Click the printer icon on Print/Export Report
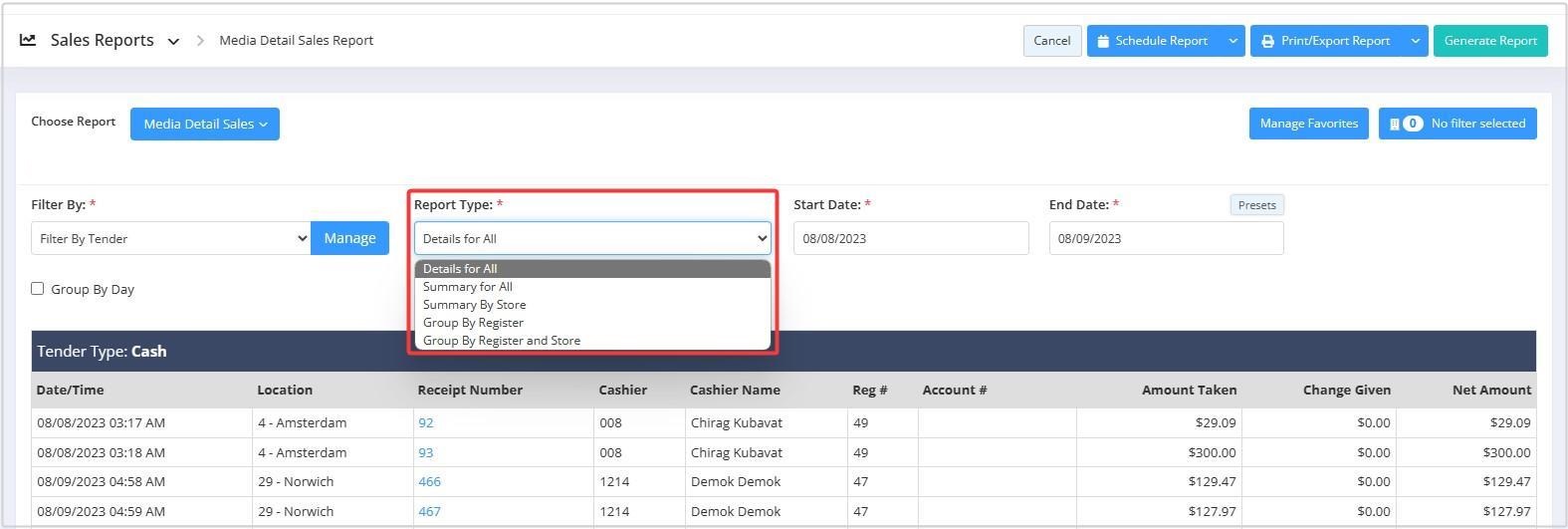The image size is (1568, 529). pos(1267,41)
